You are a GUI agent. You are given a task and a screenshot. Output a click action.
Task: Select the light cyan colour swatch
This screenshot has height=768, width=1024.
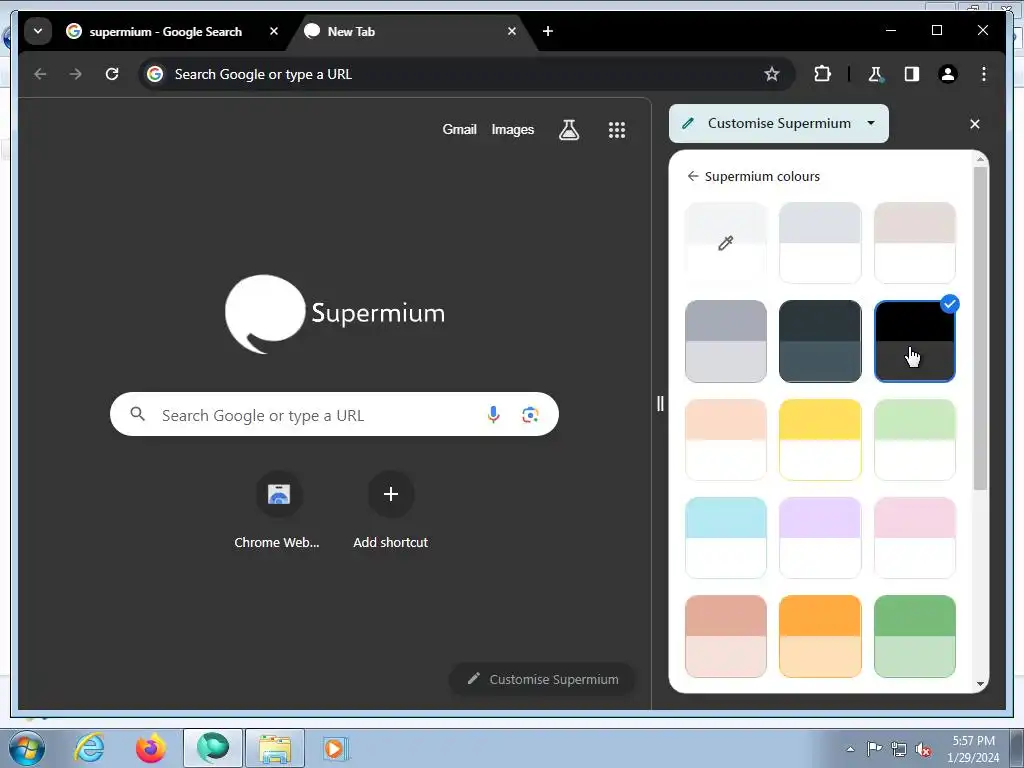click(726, 537)
